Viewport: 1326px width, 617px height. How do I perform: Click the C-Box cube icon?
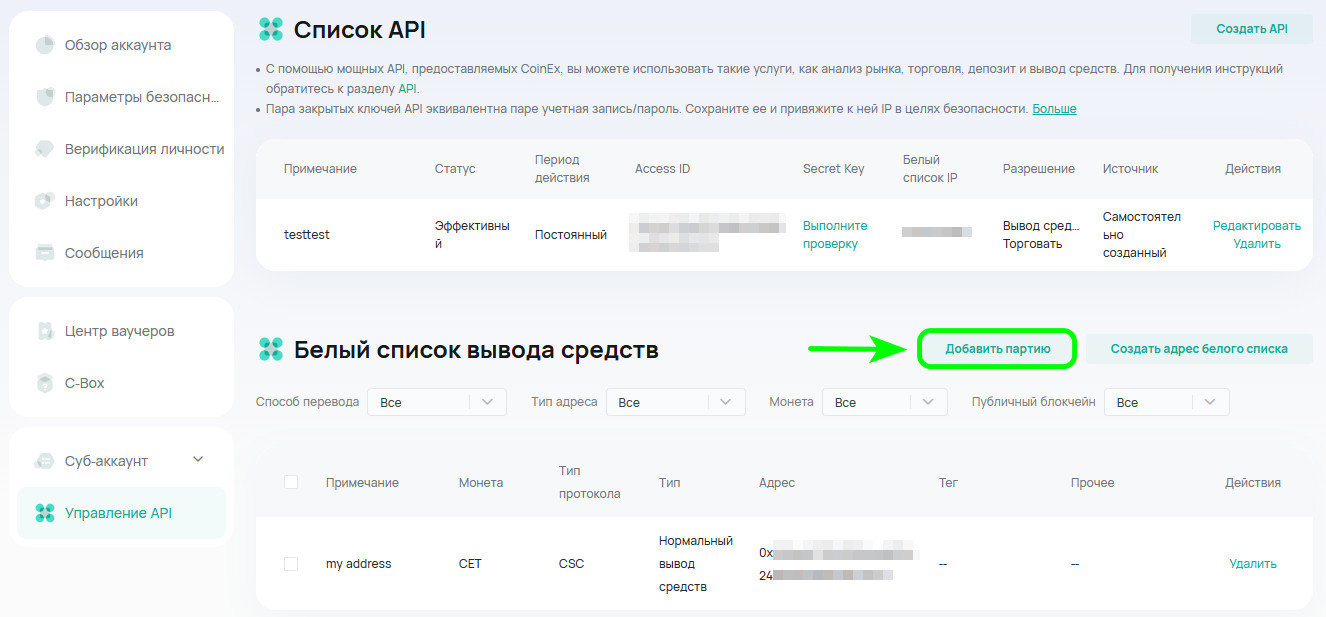pyautogui.click(x=44, y=383)
